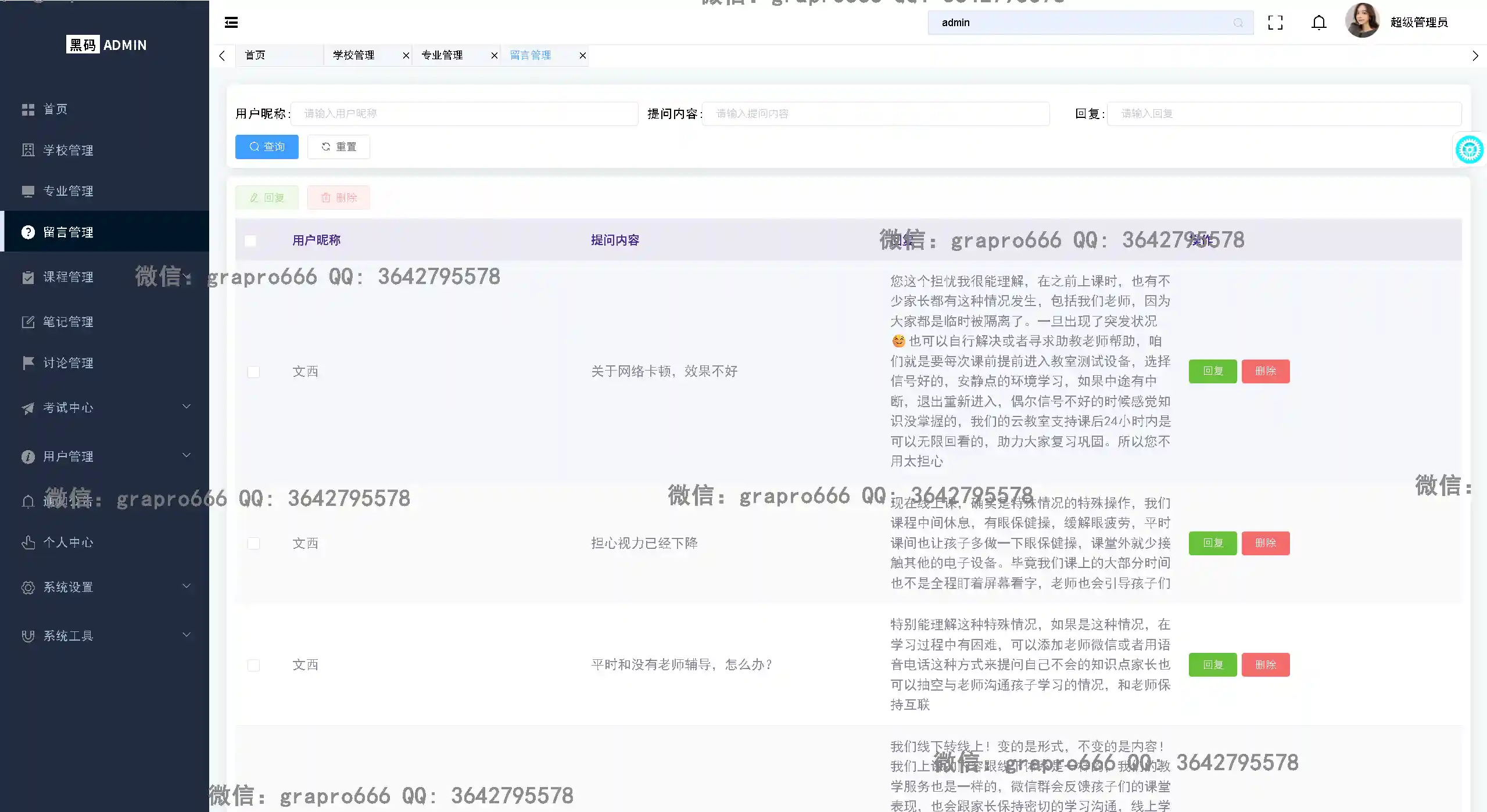
Task: Switch to the 专业管理 tab
Action: coord(442,56)
